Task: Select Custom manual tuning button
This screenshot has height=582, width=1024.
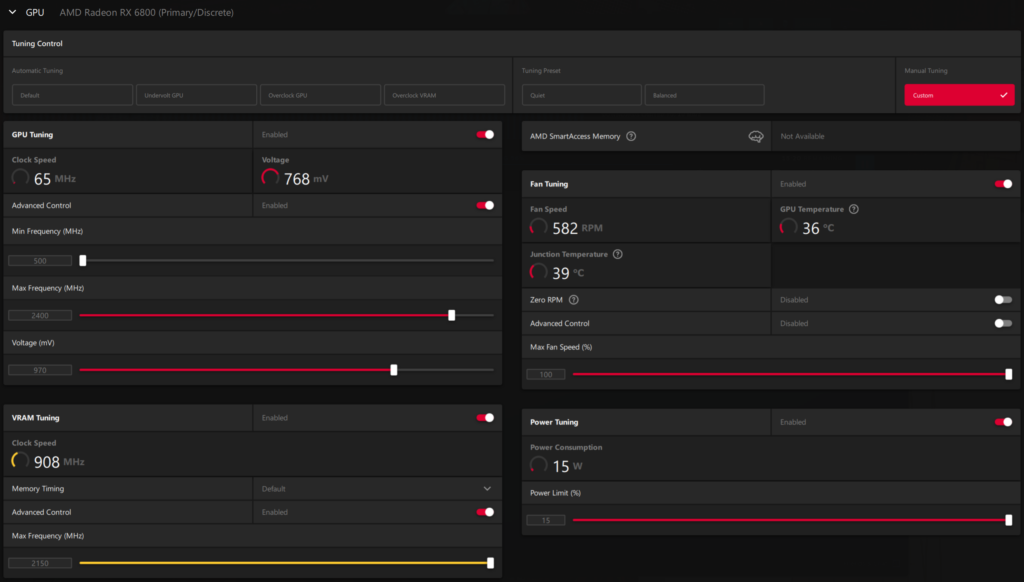Action: pos(959,95)
